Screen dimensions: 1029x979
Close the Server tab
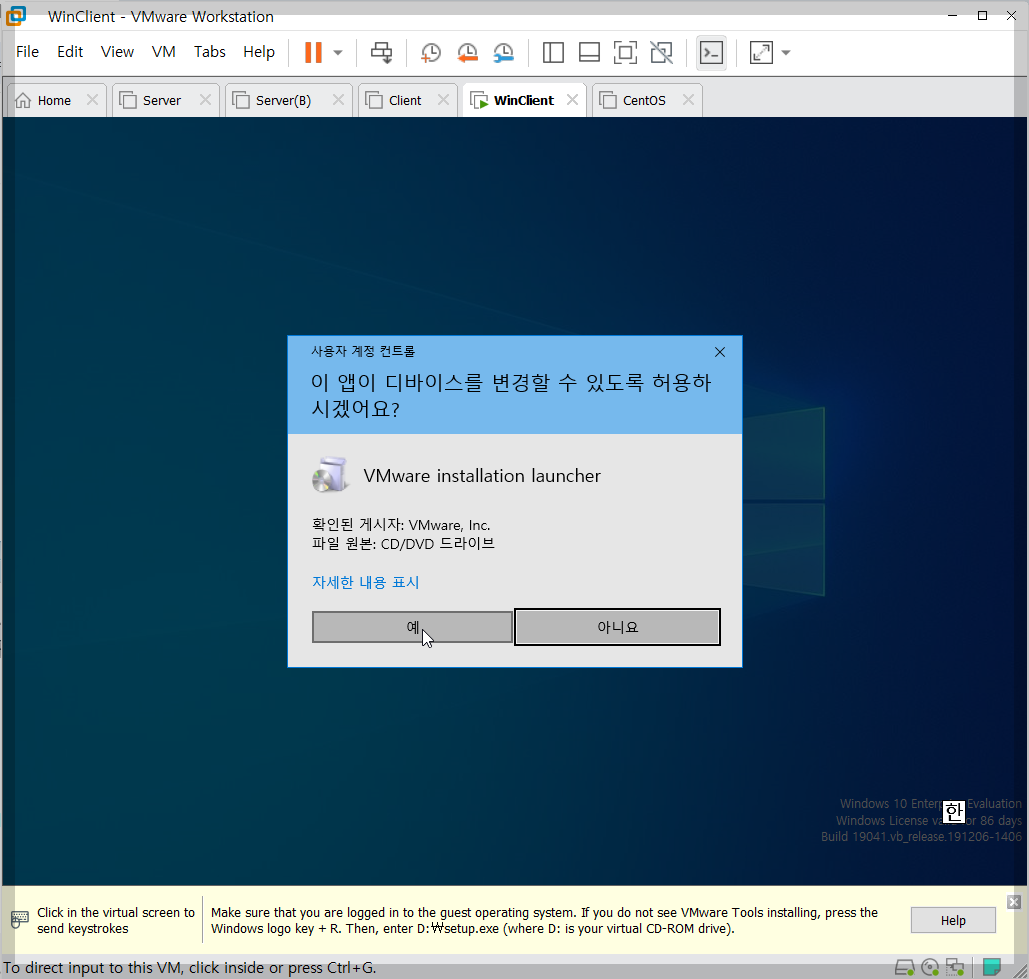click(205, 100)
